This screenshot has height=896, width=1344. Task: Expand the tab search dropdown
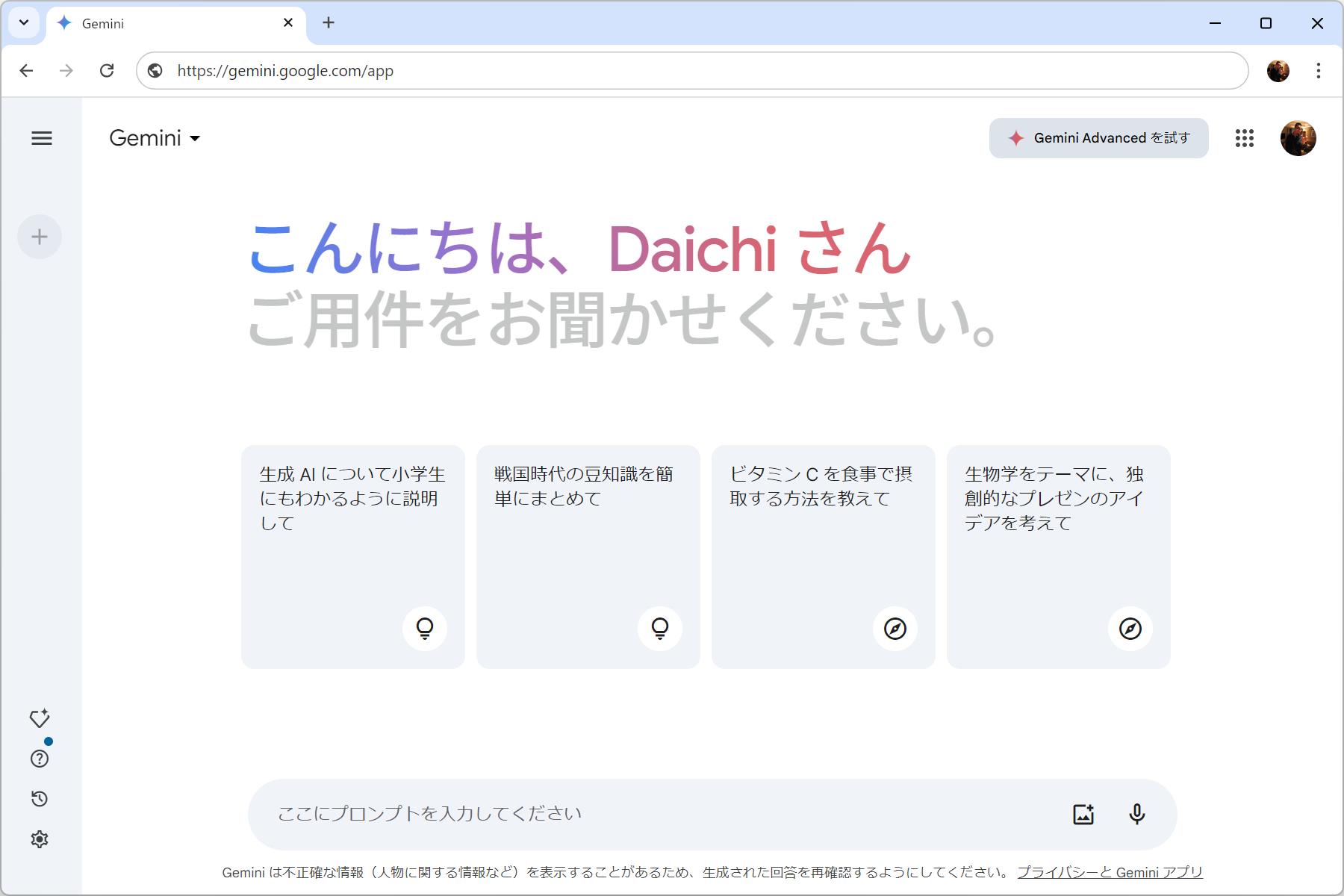(24, 22)
